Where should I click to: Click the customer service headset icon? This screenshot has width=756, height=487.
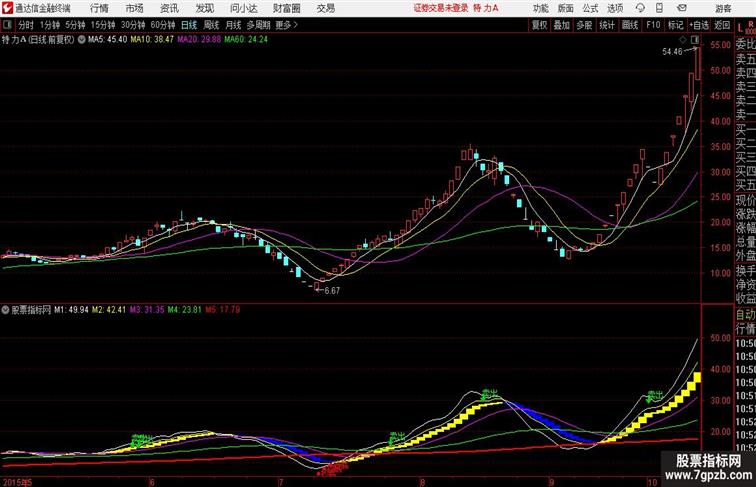click(x=640, y=8)
